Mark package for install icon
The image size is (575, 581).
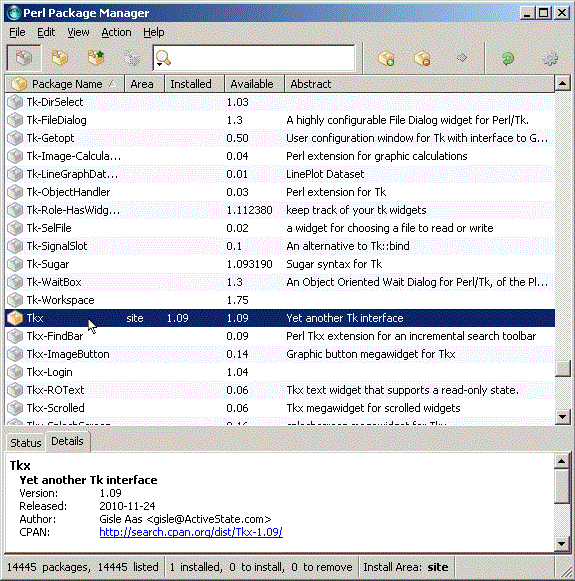(386, 58)
